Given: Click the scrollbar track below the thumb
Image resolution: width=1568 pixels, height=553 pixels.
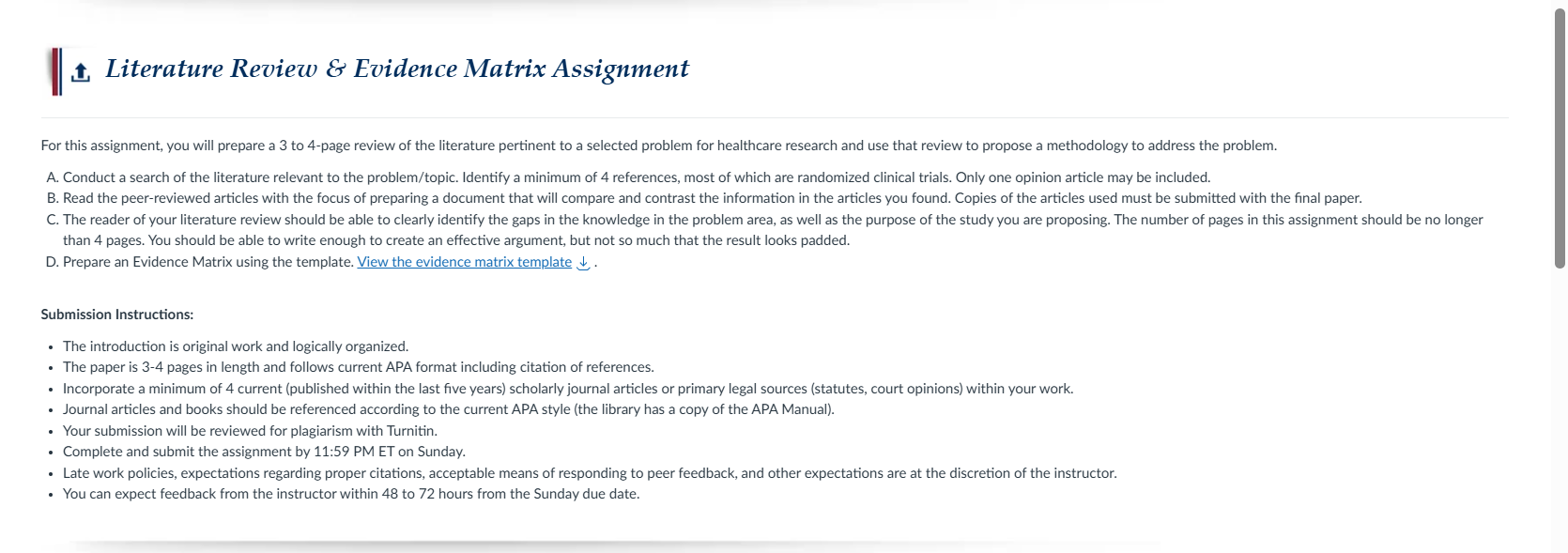Looking at the screenshot, I should [x=1560, y=410].
